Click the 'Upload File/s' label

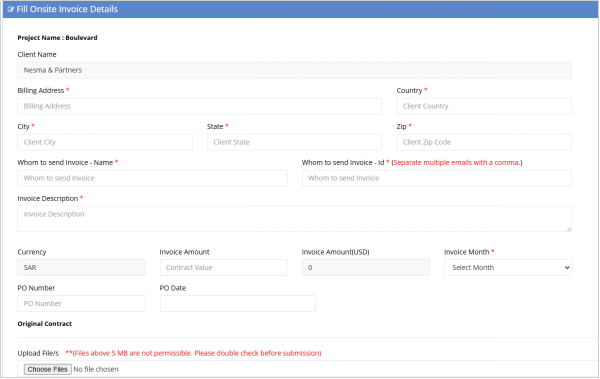[38, 353]
